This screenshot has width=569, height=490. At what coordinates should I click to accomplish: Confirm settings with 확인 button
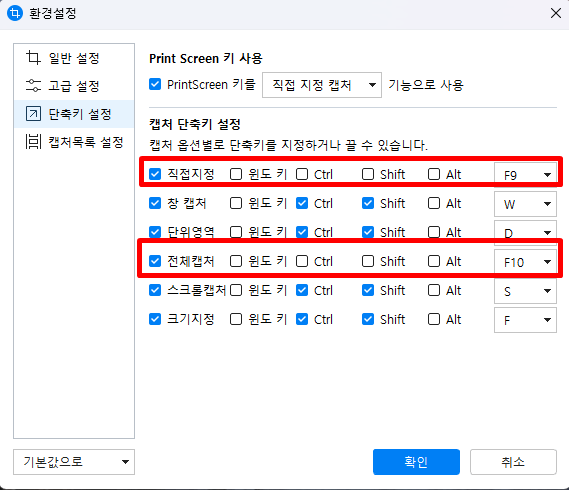416,462
